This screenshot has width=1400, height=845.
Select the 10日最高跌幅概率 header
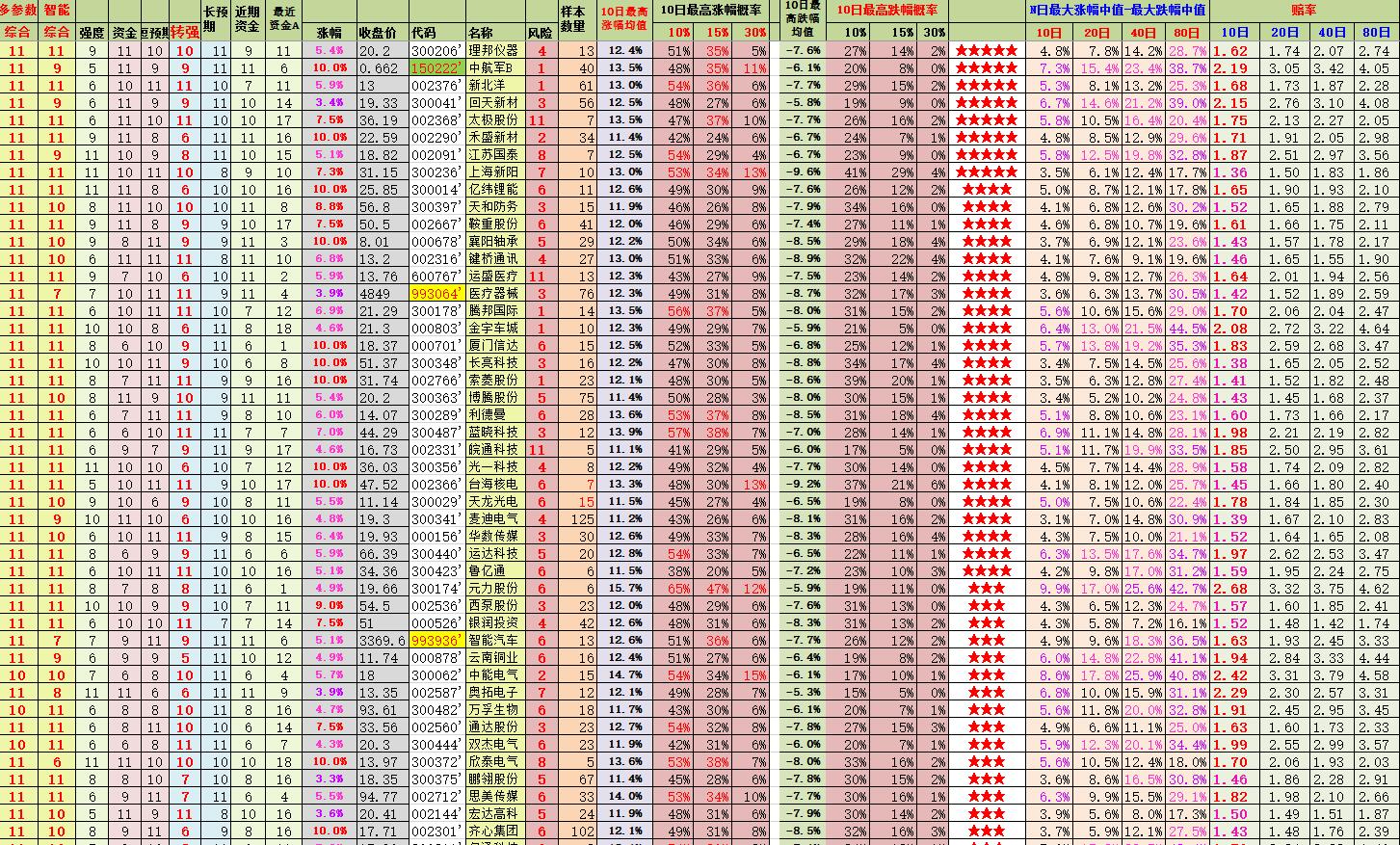coord(887,10)
